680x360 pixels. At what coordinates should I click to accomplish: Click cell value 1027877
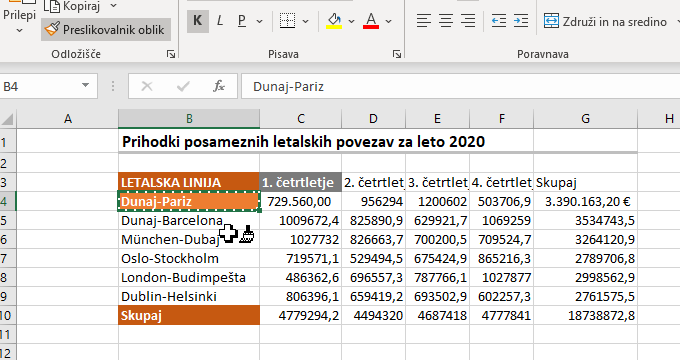[x=501, y=278]
